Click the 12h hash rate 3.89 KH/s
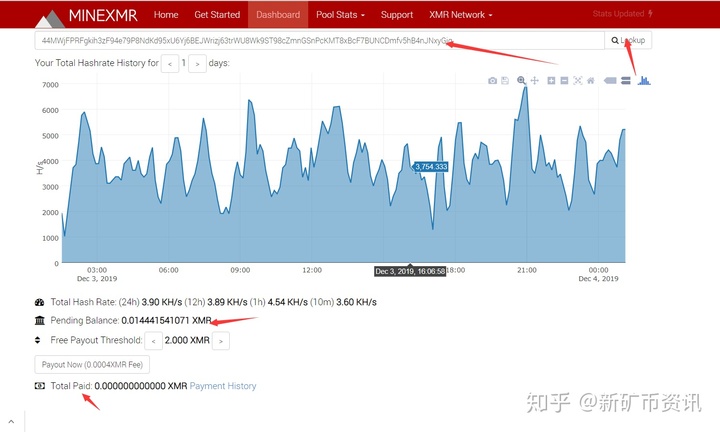 pos(227,302)
